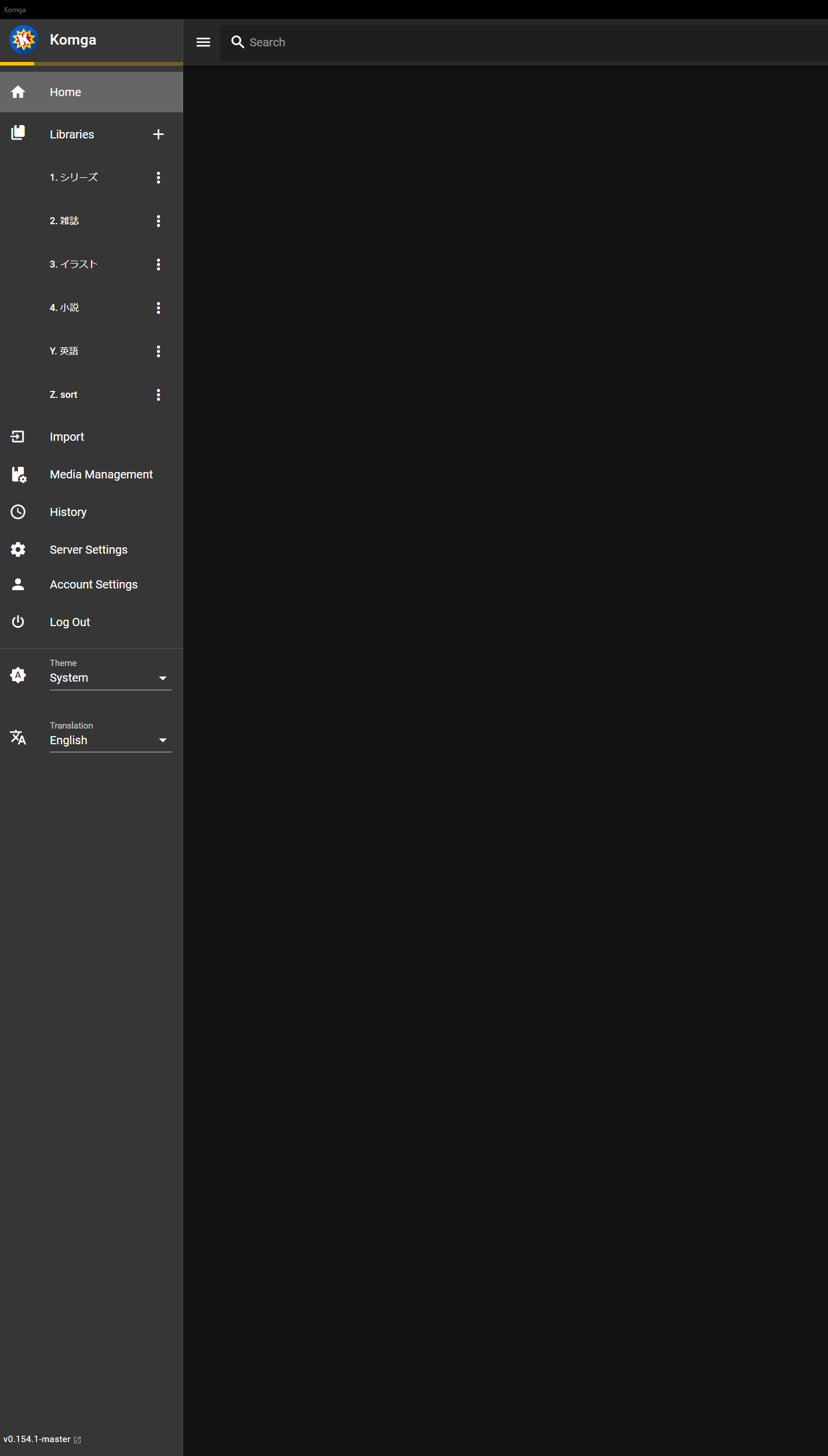
Task: Open options menu for Y. 英語 library
Action: pyautogui.click(x=158, y=352)
